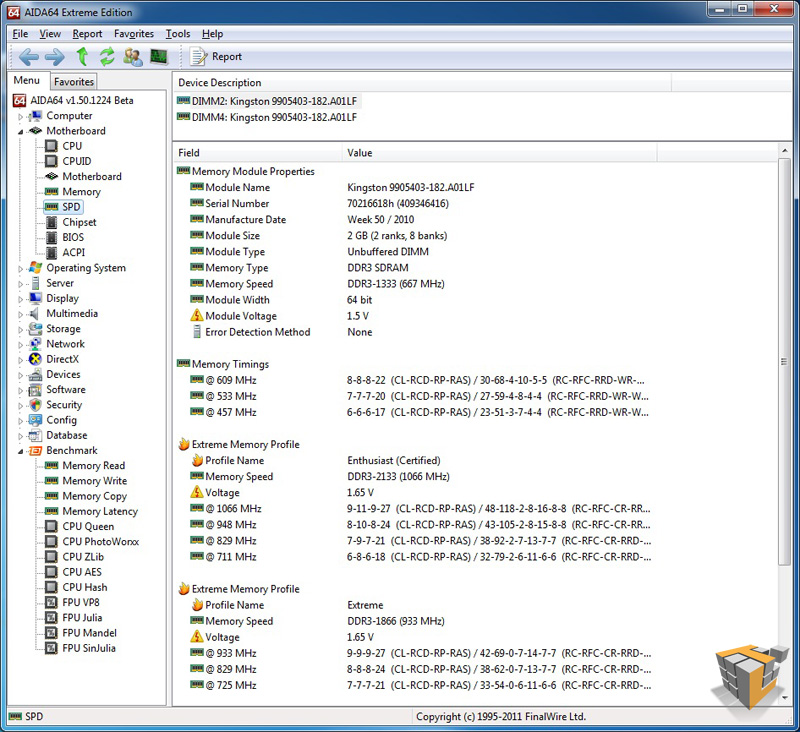Select the Module Voltage row
This screenshot has height=732, width=800.
coord(280,316)
